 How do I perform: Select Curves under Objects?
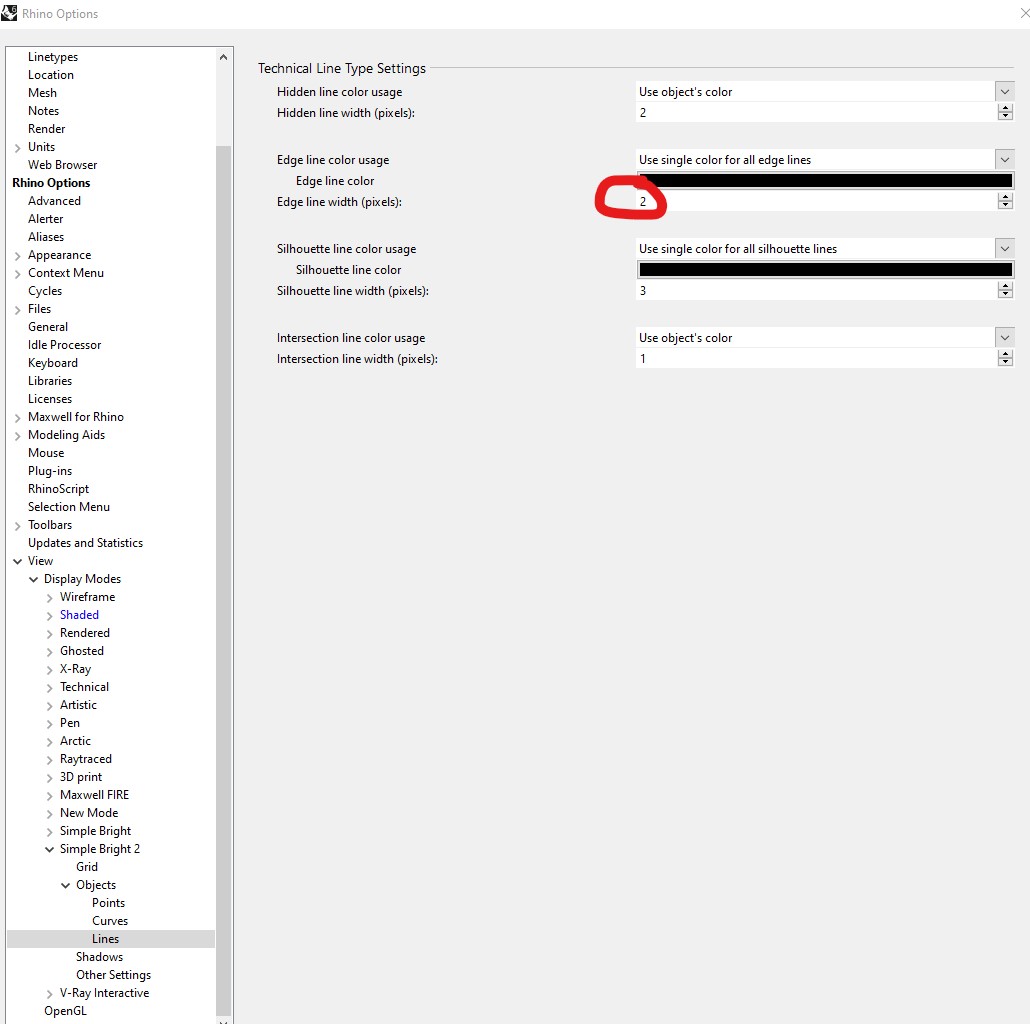(110, 921)
